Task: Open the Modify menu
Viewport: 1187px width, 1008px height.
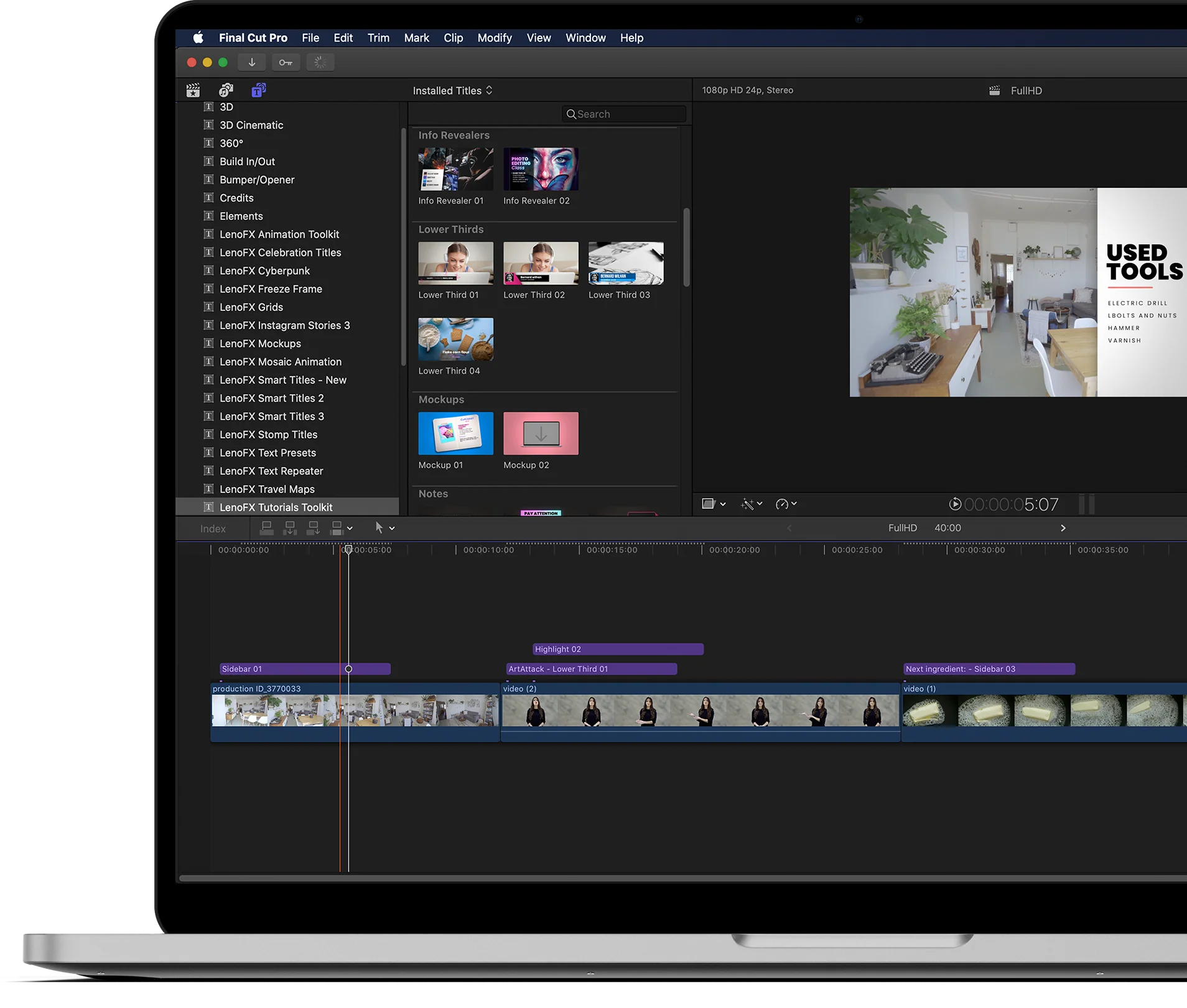Action: [494, 38]
